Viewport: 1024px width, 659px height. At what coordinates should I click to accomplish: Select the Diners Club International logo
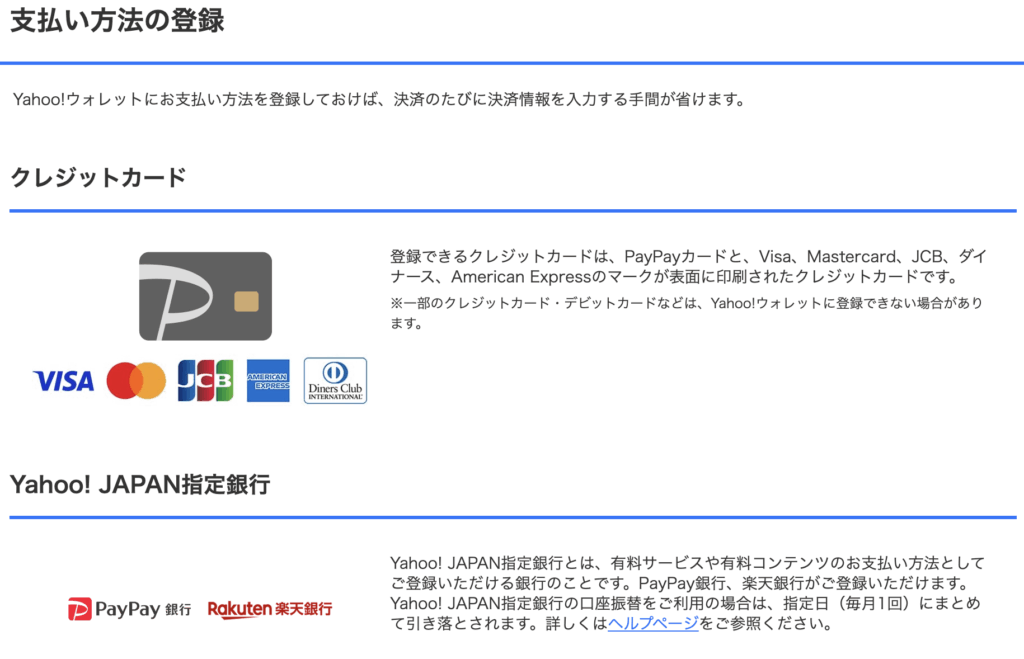click(335, 381)
